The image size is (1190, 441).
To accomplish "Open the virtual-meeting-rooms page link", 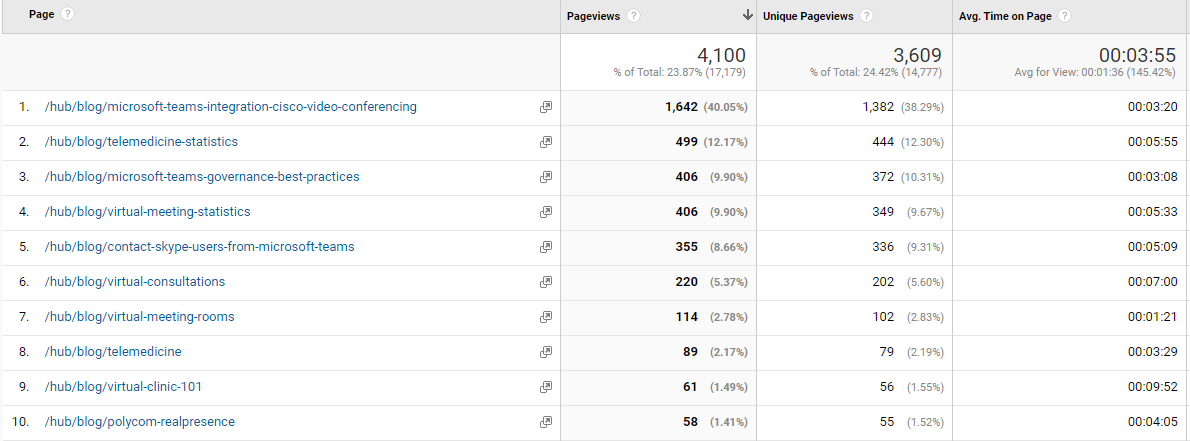I will 140,317.
